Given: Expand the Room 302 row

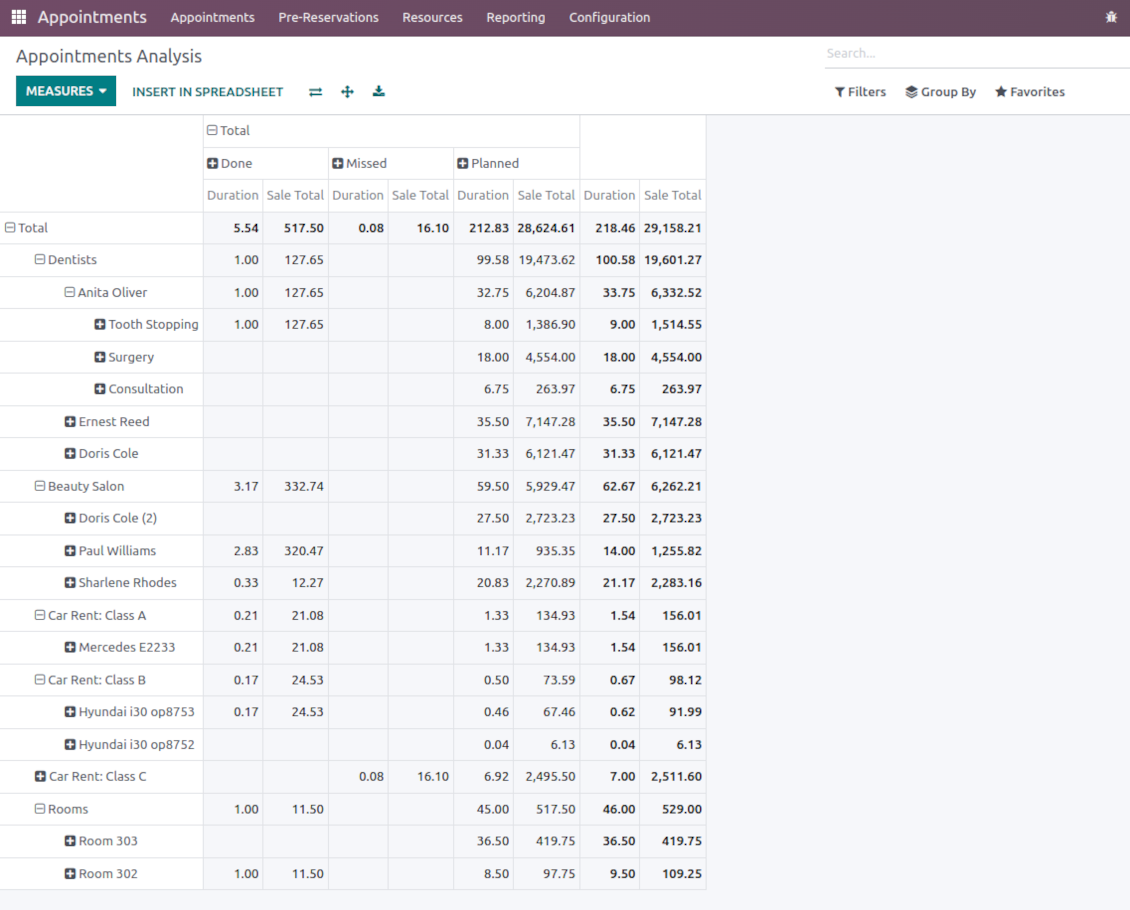Looking at the screenshot, I should pos(101,874).
